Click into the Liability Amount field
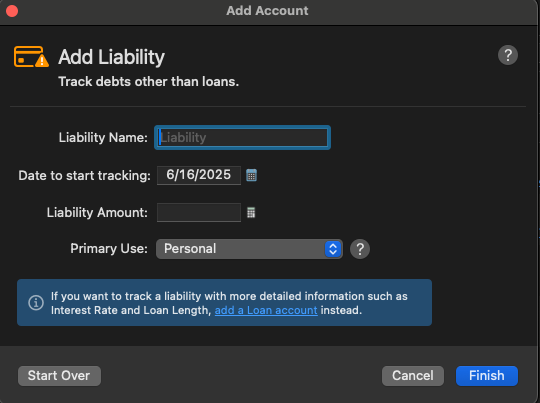This screenshot has height=403, width=540. [199, 213]
